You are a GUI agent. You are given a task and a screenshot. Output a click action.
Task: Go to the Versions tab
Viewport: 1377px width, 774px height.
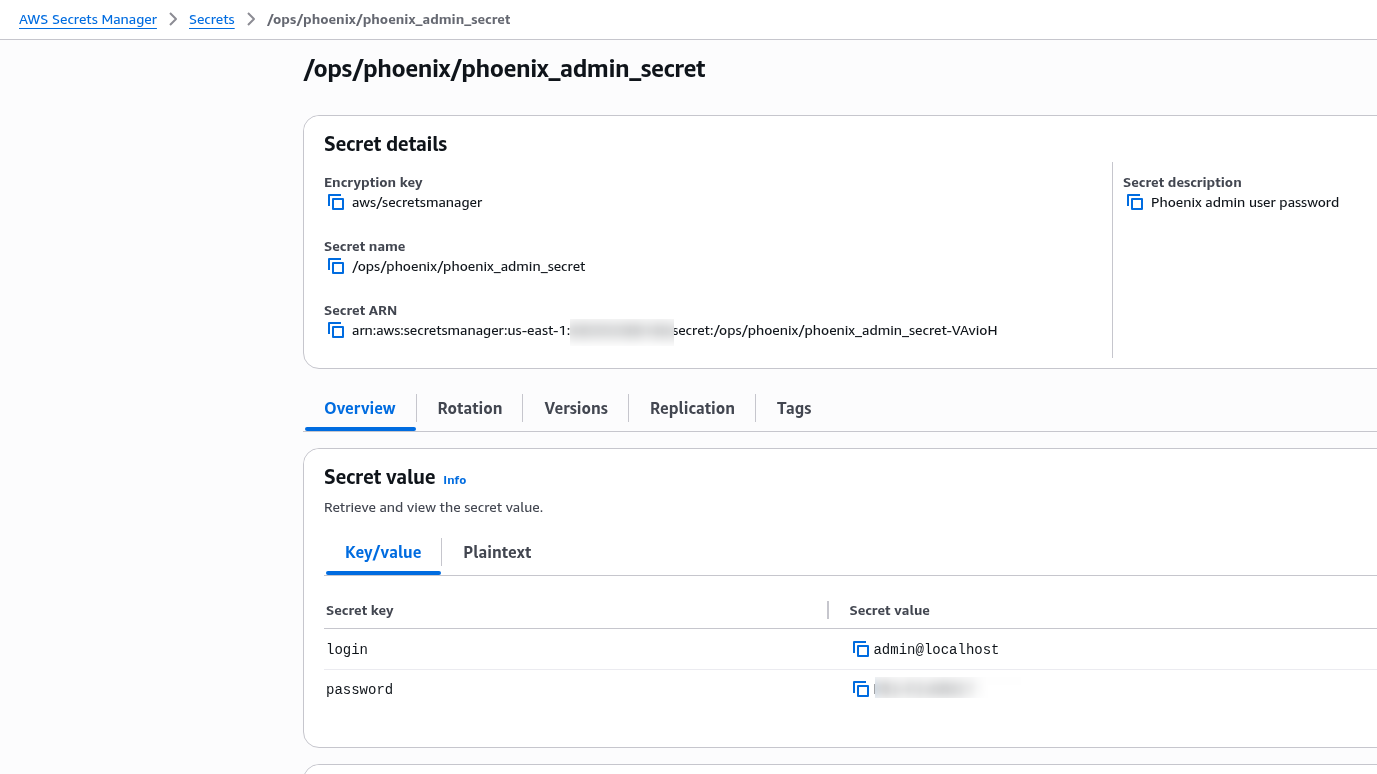pos(576,408)
